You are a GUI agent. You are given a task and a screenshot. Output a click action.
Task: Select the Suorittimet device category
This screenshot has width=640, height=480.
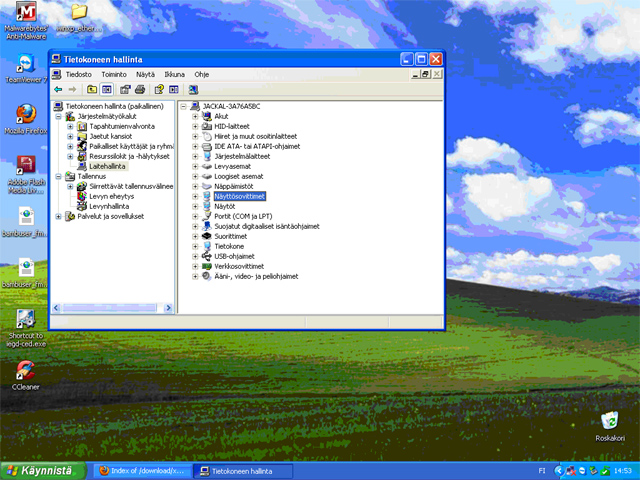(x=231, y=236)
